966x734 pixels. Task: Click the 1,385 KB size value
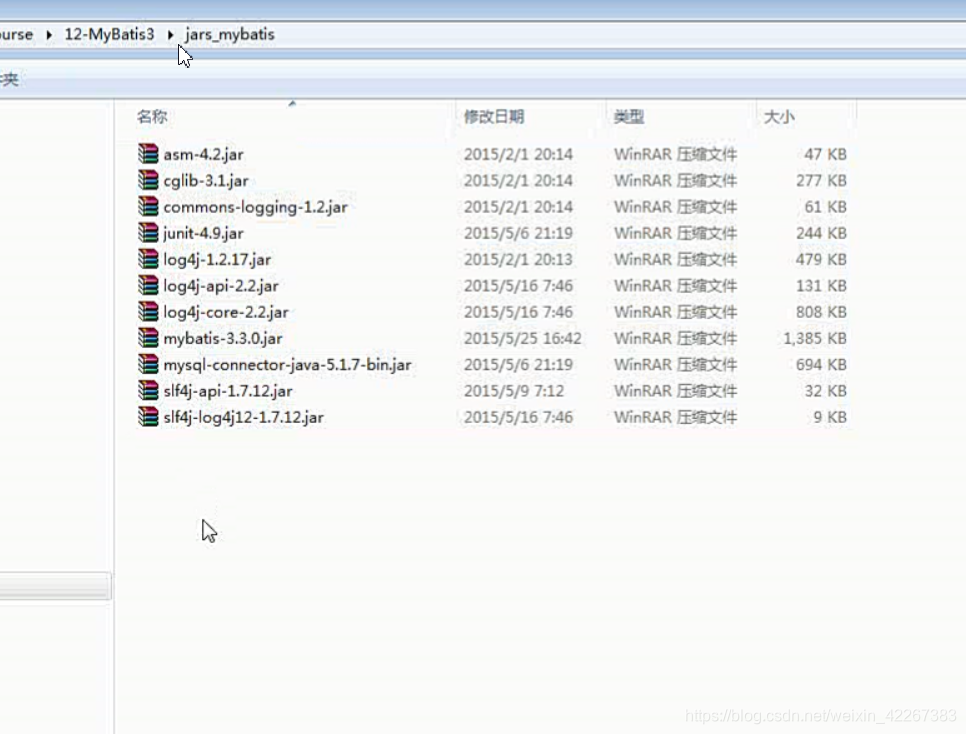(814, 338)
